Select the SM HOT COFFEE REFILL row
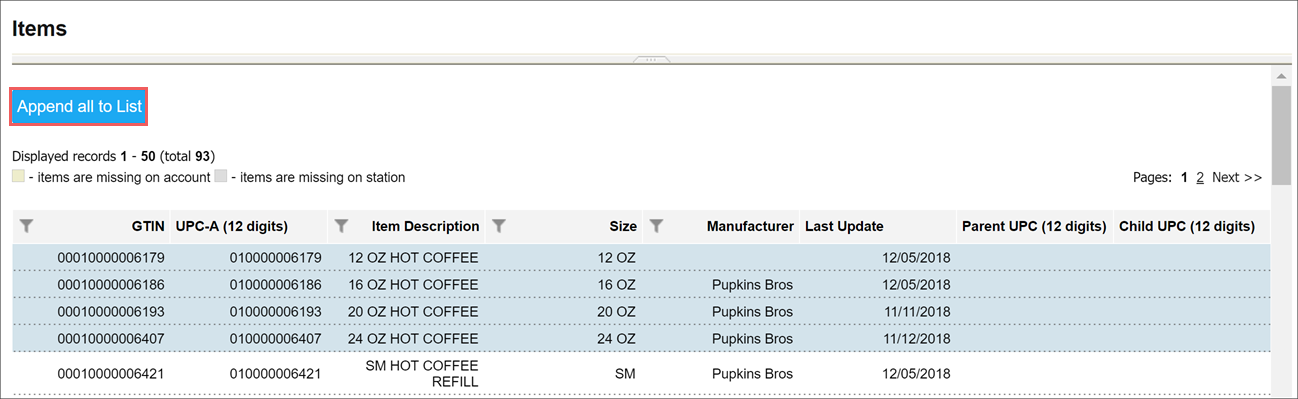 641,374
